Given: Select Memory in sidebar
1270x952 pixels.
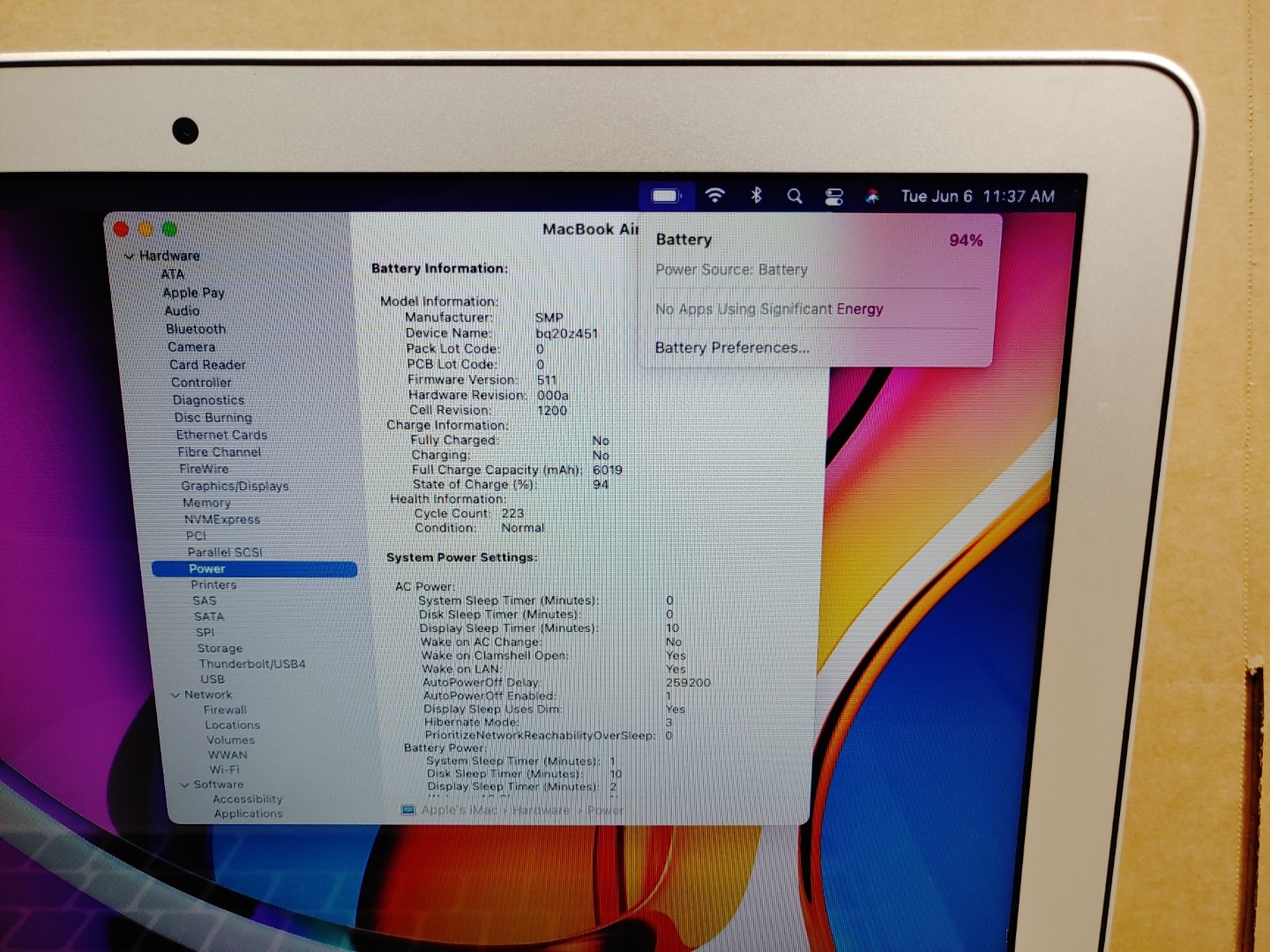Looking at the screenshot, I should (206, 502).
